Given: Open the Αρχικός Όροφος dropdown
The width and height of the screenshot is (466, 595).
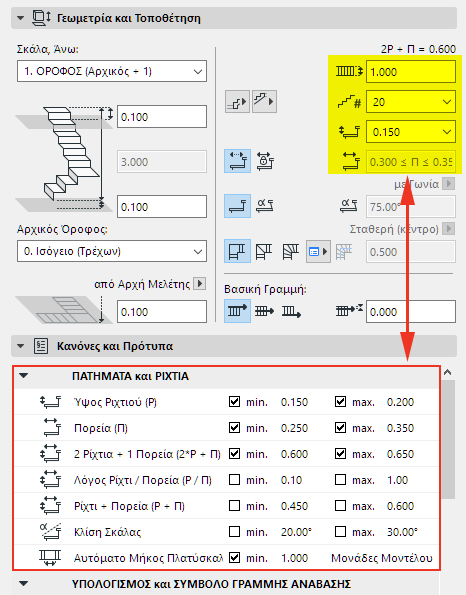Looking at the screenshot, I should [x=112, y=251].
